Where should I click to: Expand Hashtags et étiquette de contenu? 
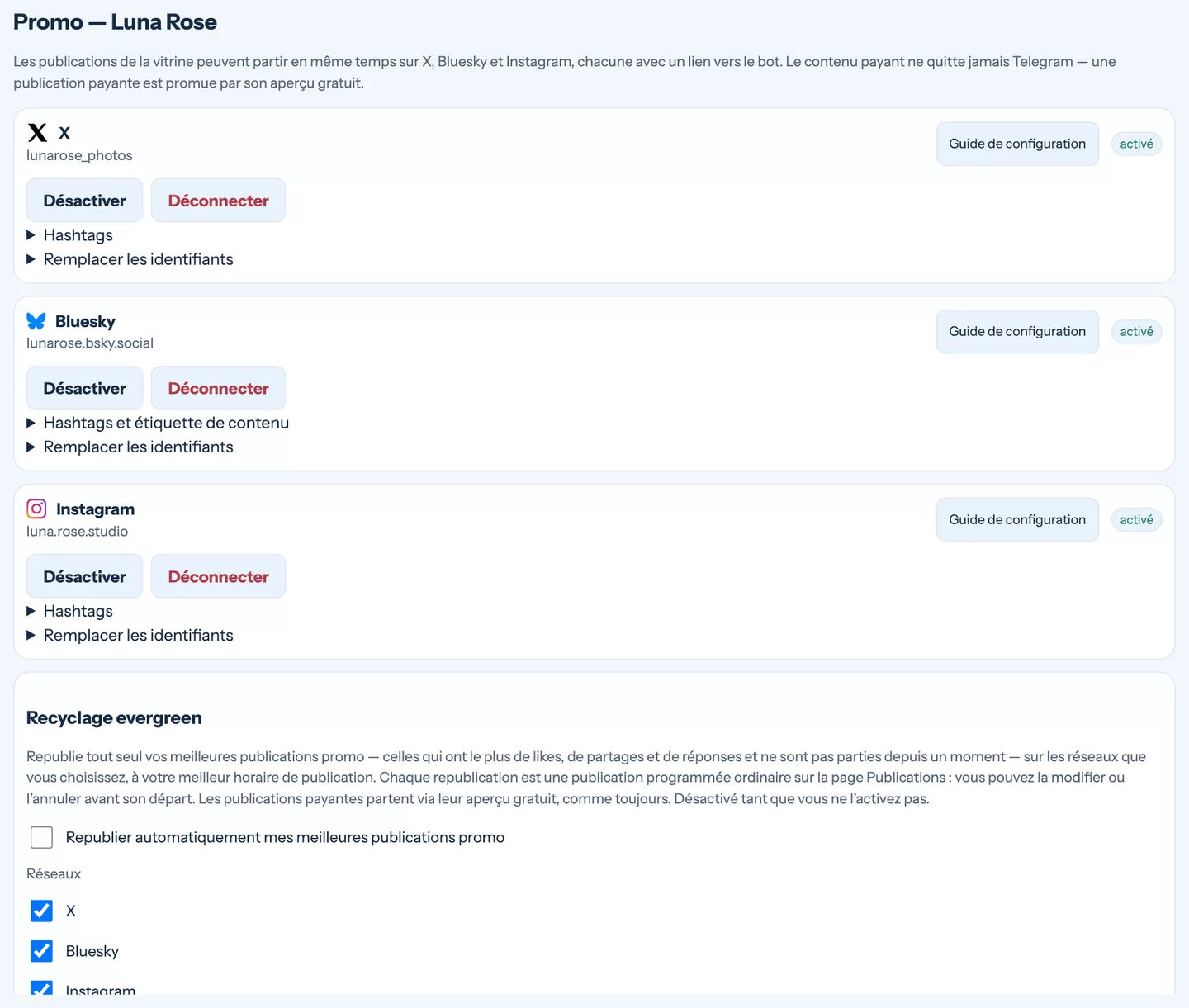158,423
